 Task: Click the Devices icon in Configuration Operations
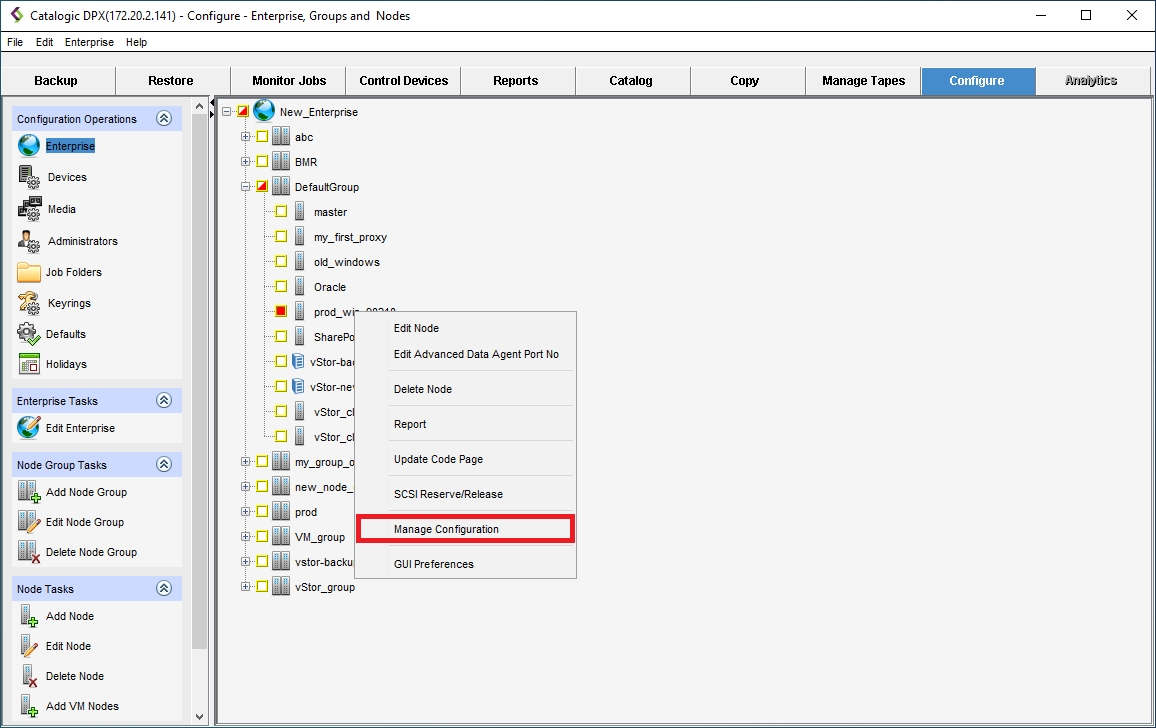pyautogui.click(x=29, y=177)
